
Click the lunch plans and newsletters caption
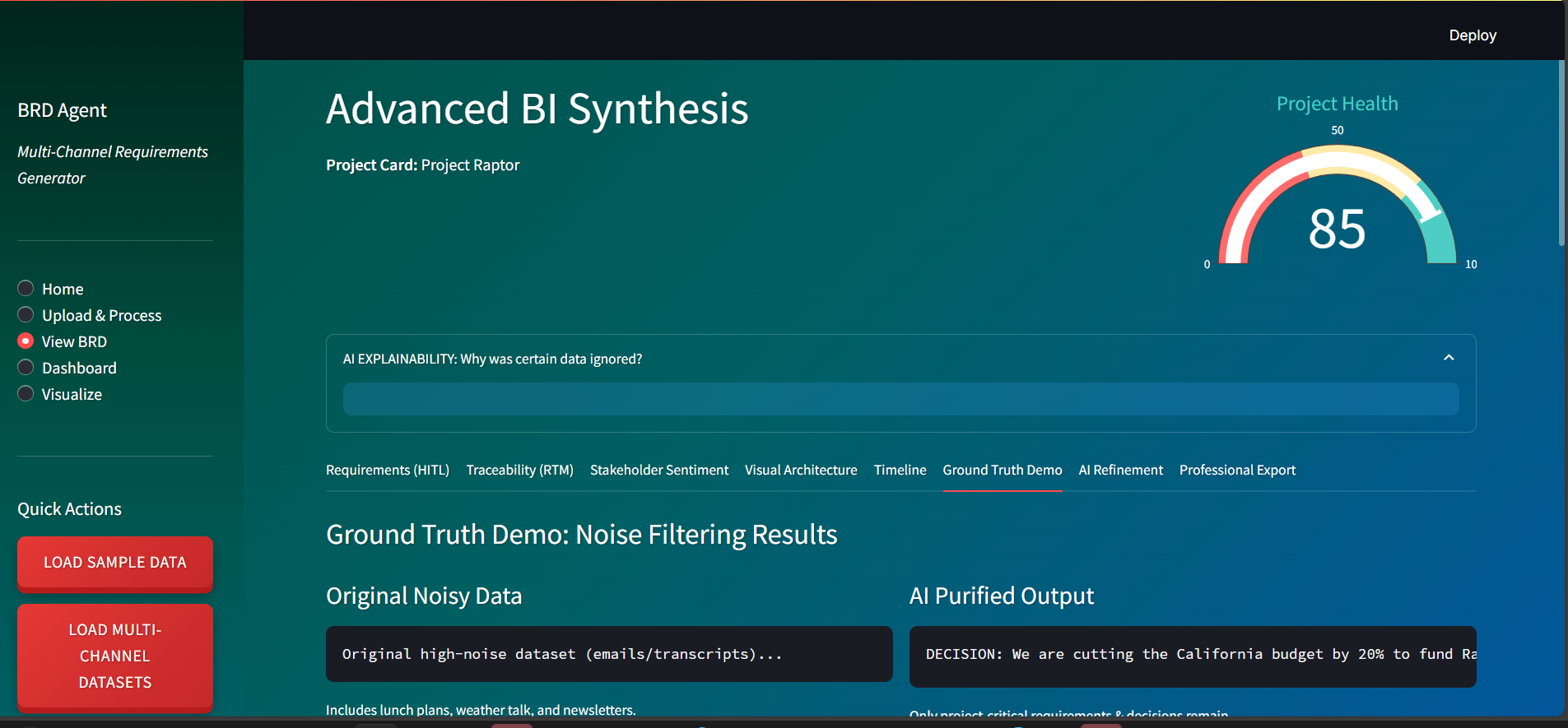[x=481, y=710]
